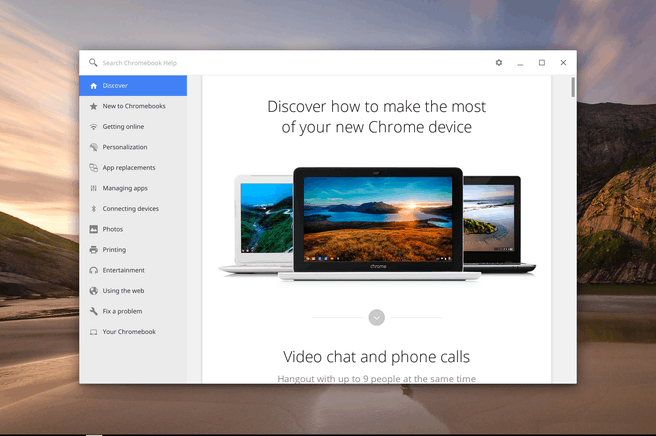
Task: Open settings via the gear icon
Action: pos(499,63)
